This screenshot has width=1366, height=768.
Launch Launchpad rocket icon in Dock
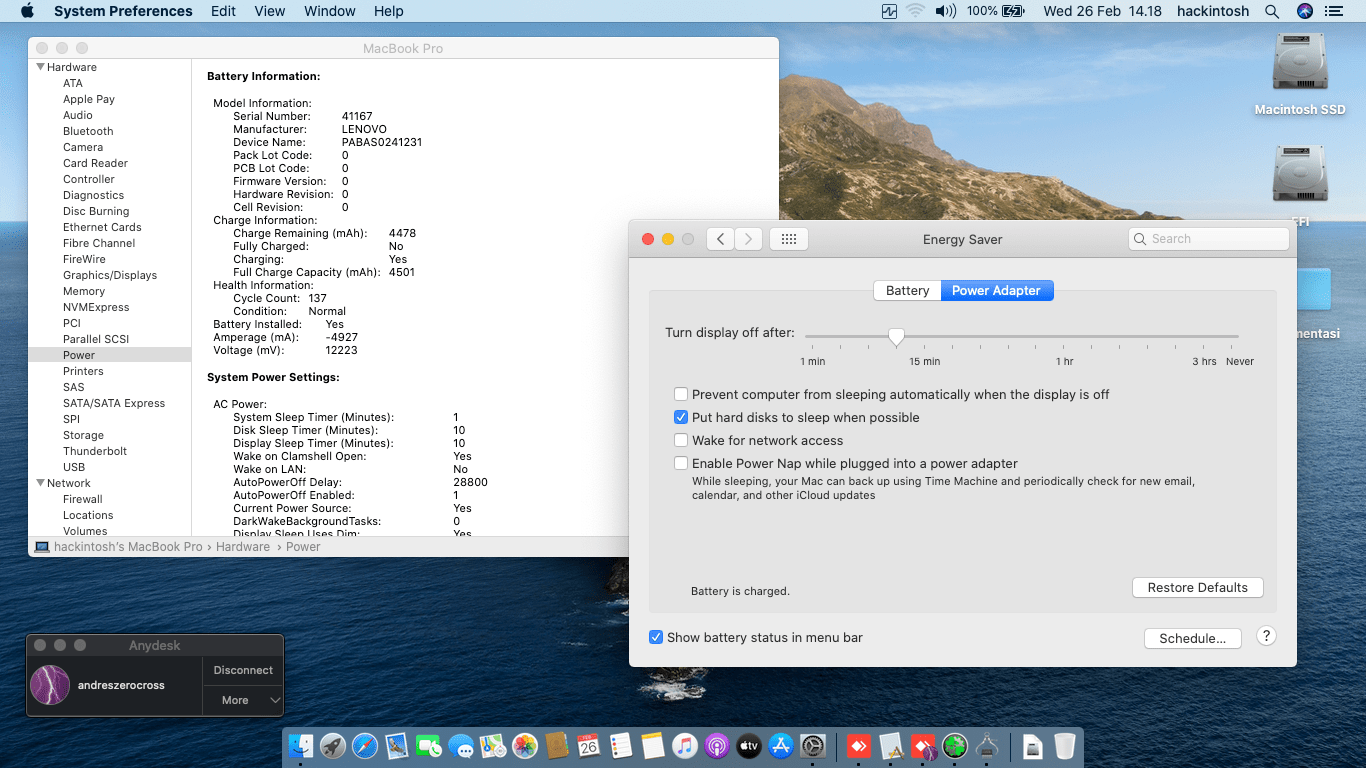333,746
